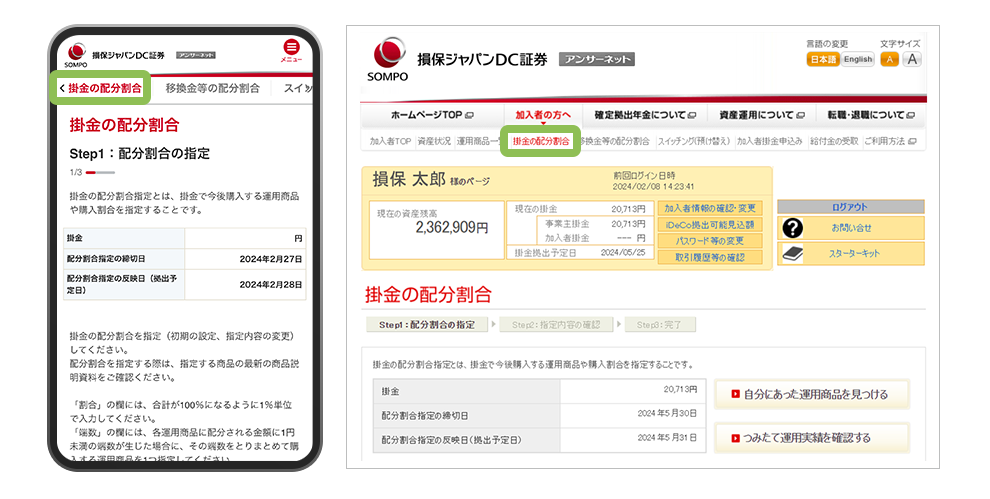This screenshot has height=499, width=990.
Task: Open 加入者掛金申込み in the sub navigation
Action: pyautogui.click(x=770, y=141)
